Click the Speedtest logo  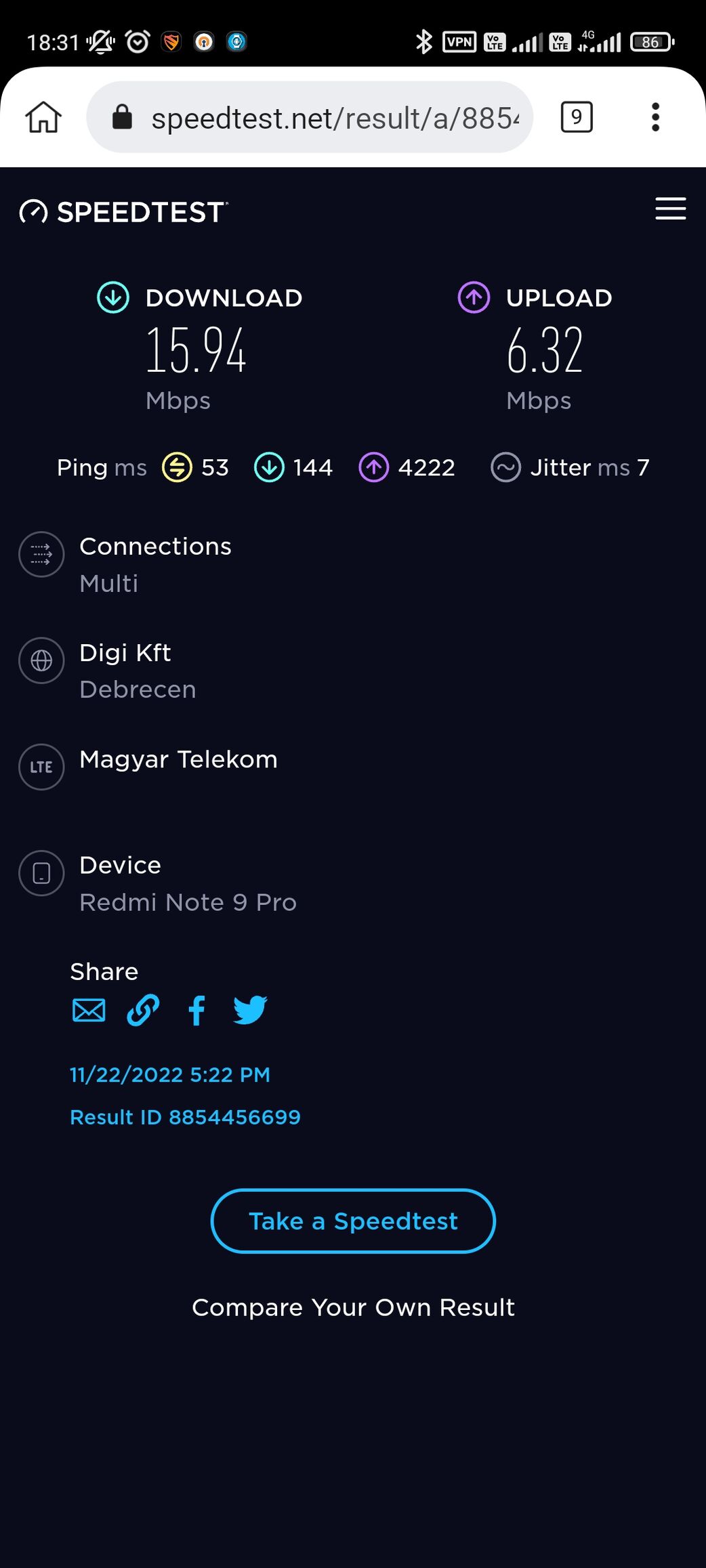point(124,212)
